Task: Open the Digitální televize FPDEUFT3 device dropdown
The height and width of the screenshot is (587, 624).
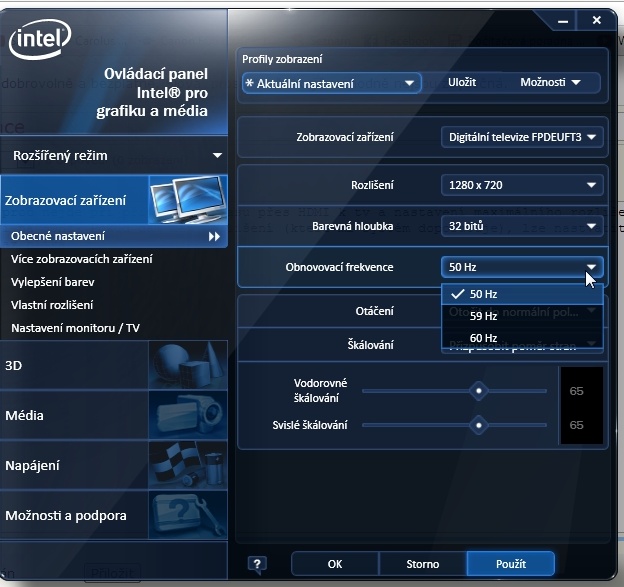Action: [522, 137]
